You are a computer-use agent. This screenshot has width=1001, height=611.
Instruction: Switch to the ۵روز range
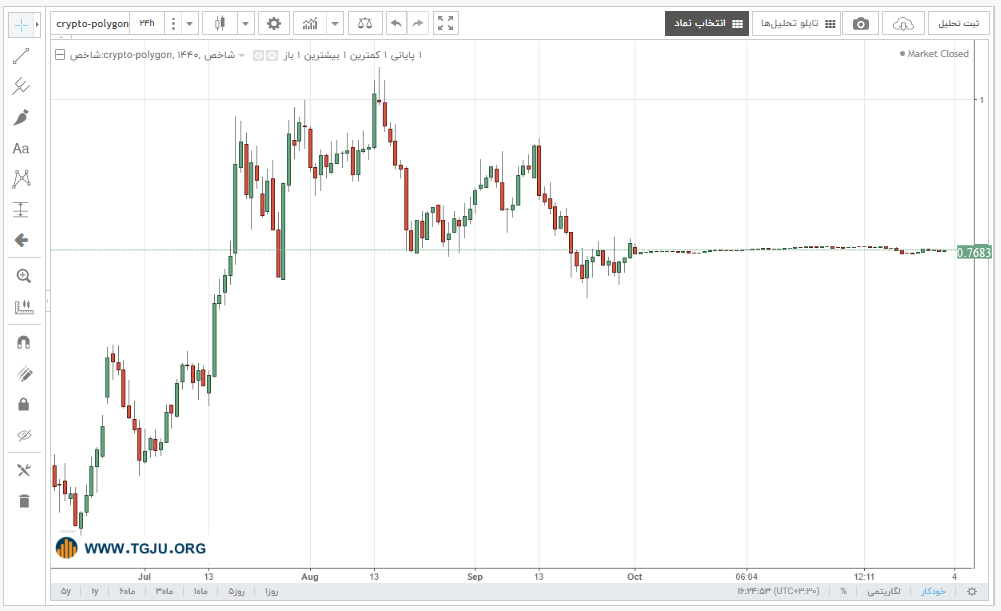tap(236, 591)
